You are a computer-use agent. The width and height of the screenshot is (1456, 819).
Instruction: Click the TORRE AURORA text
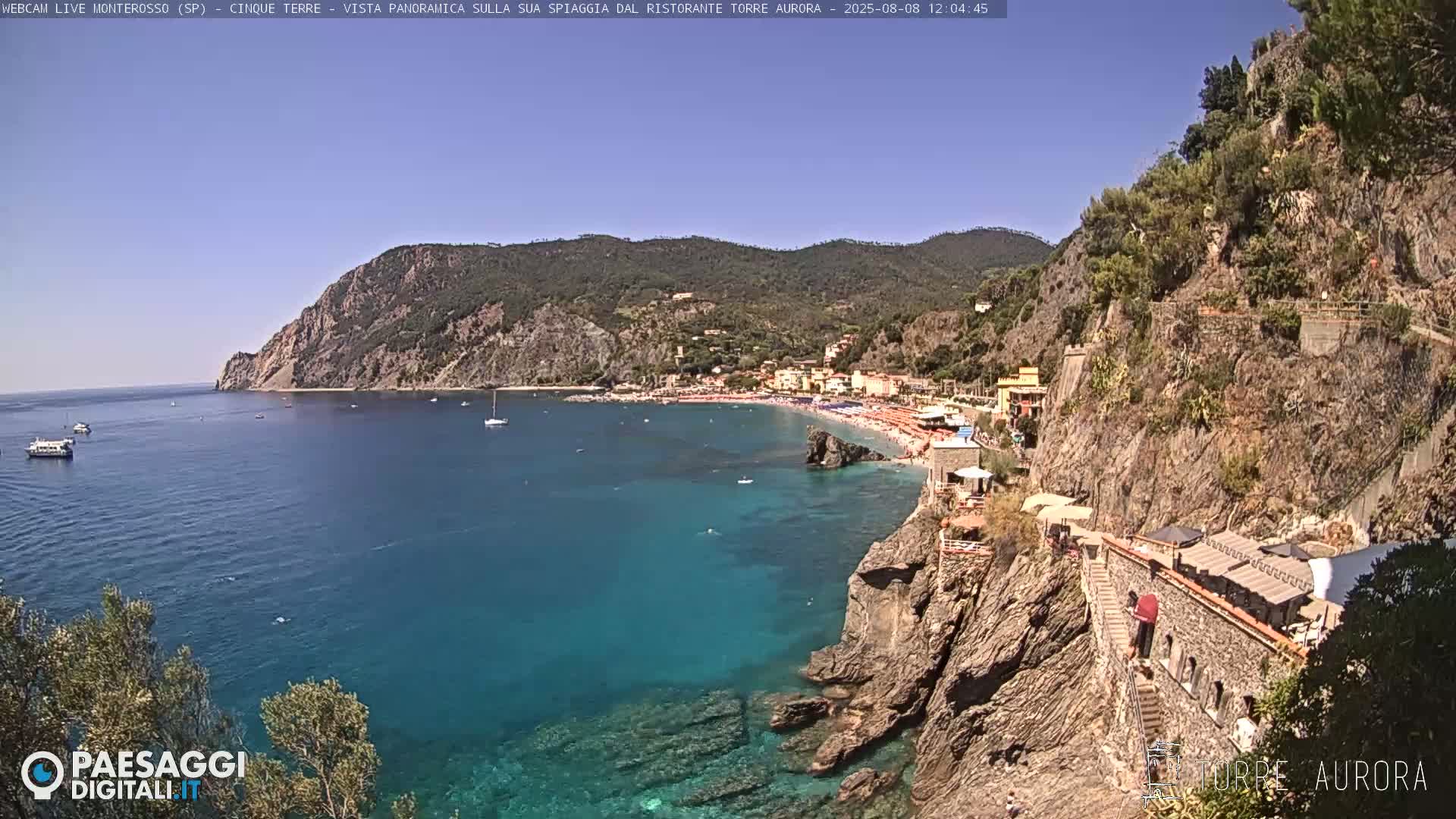[x=1311, y=776]
